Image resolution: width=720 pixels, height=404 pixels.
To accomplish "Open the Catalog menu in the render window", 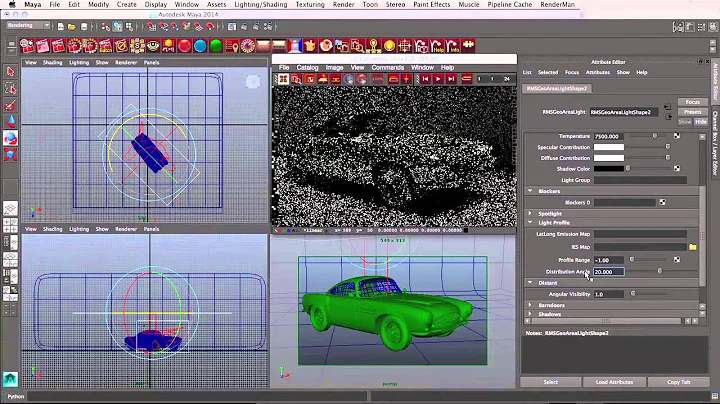I will (307, 67).
